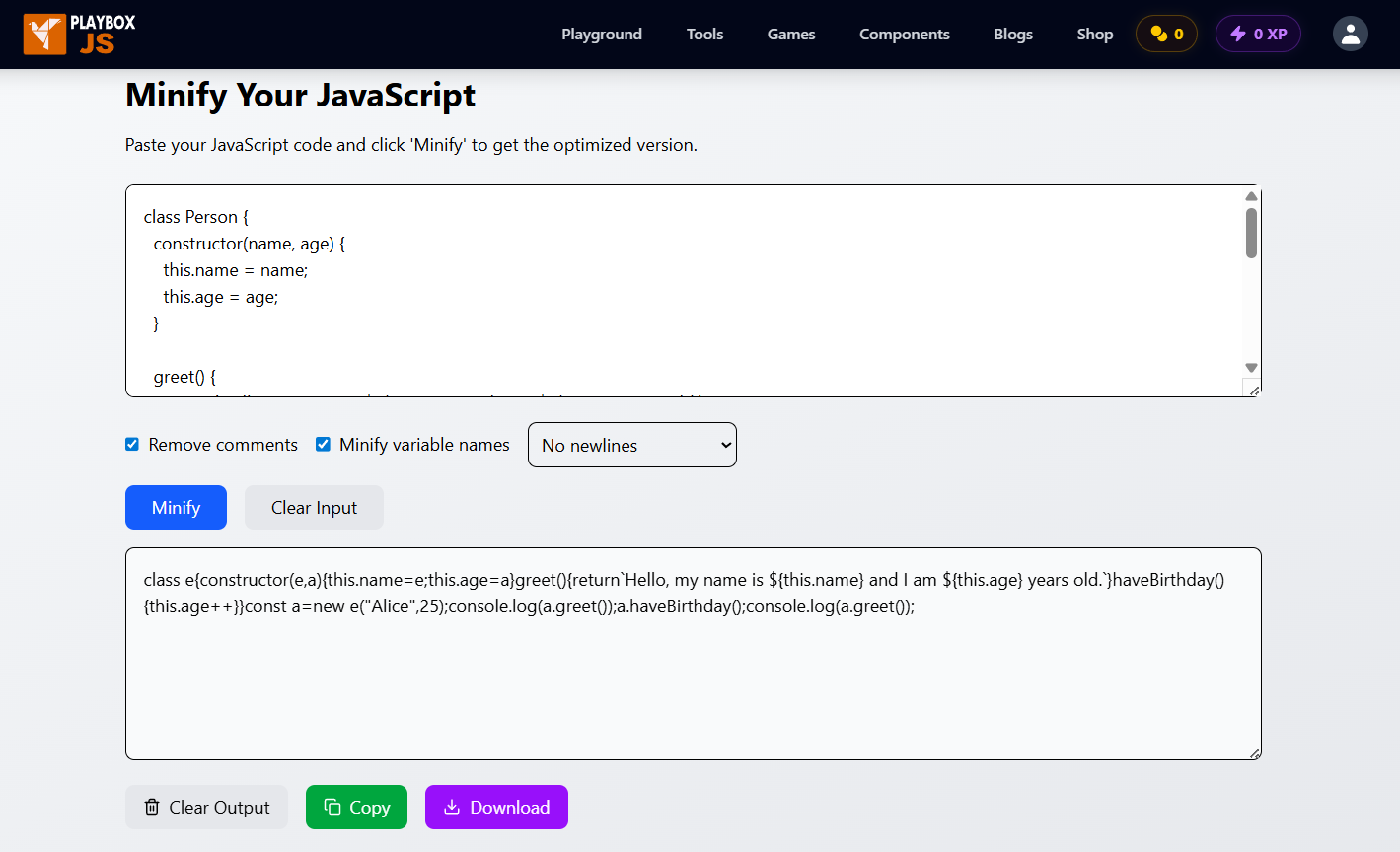The image size is (1400, 852).
Task: Click the PlayBox JS logo
Action: click(x=78, y=34)
